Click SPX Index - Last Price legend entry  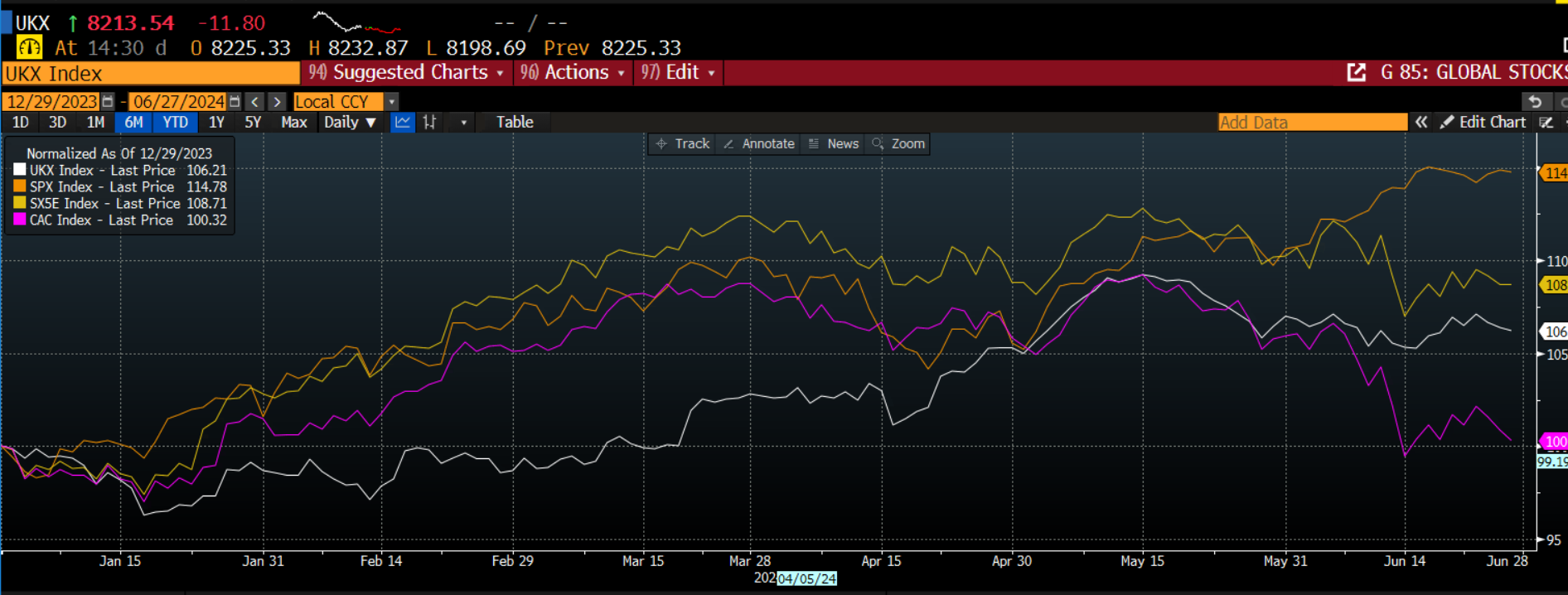click(x=102, y=186)
